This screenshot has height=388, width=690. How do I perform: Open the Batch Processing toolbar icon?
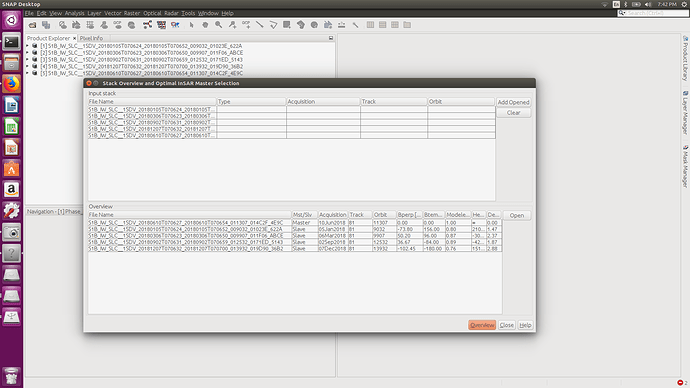pos(161,25)
